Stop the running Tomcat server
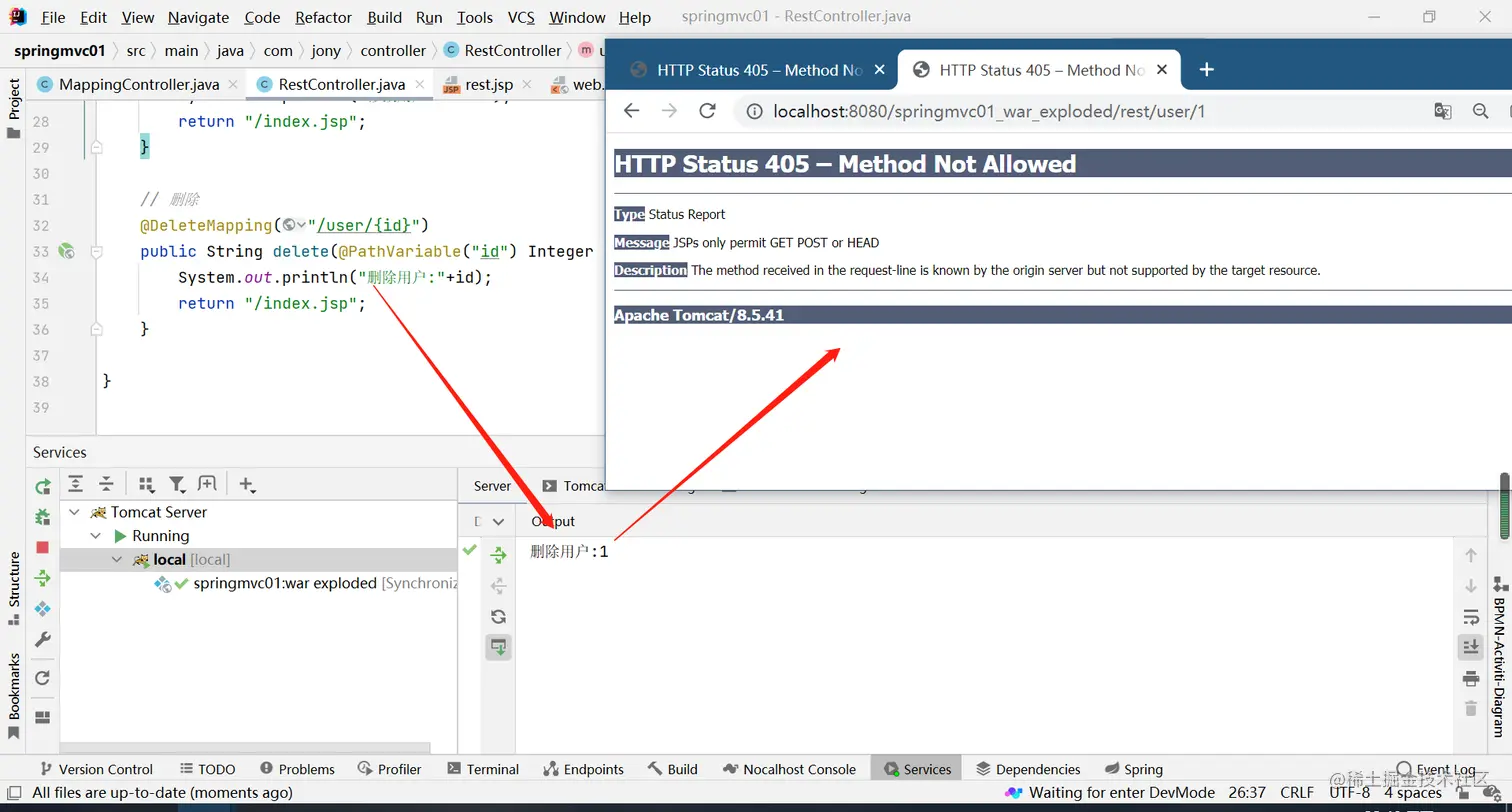Image resolution: width=1512 pixels, height=812 pixels. pyautogui.click(x=42, y=547)
